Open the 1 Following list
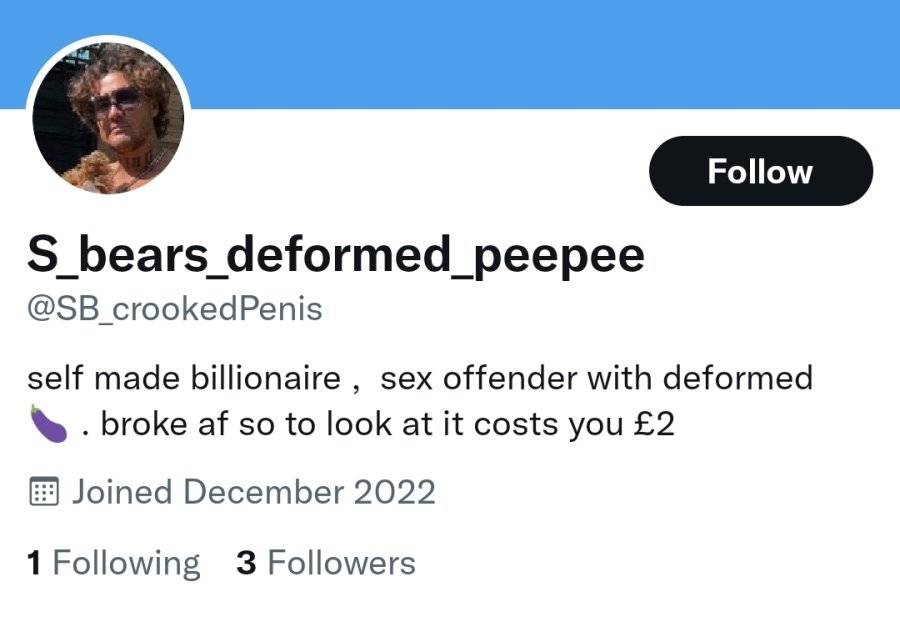 coord(114,562)
